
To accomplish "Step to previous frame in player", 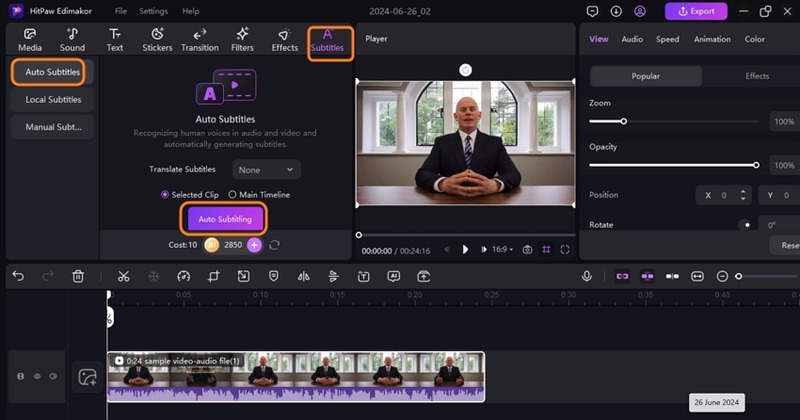I will (x=447, y=250).
